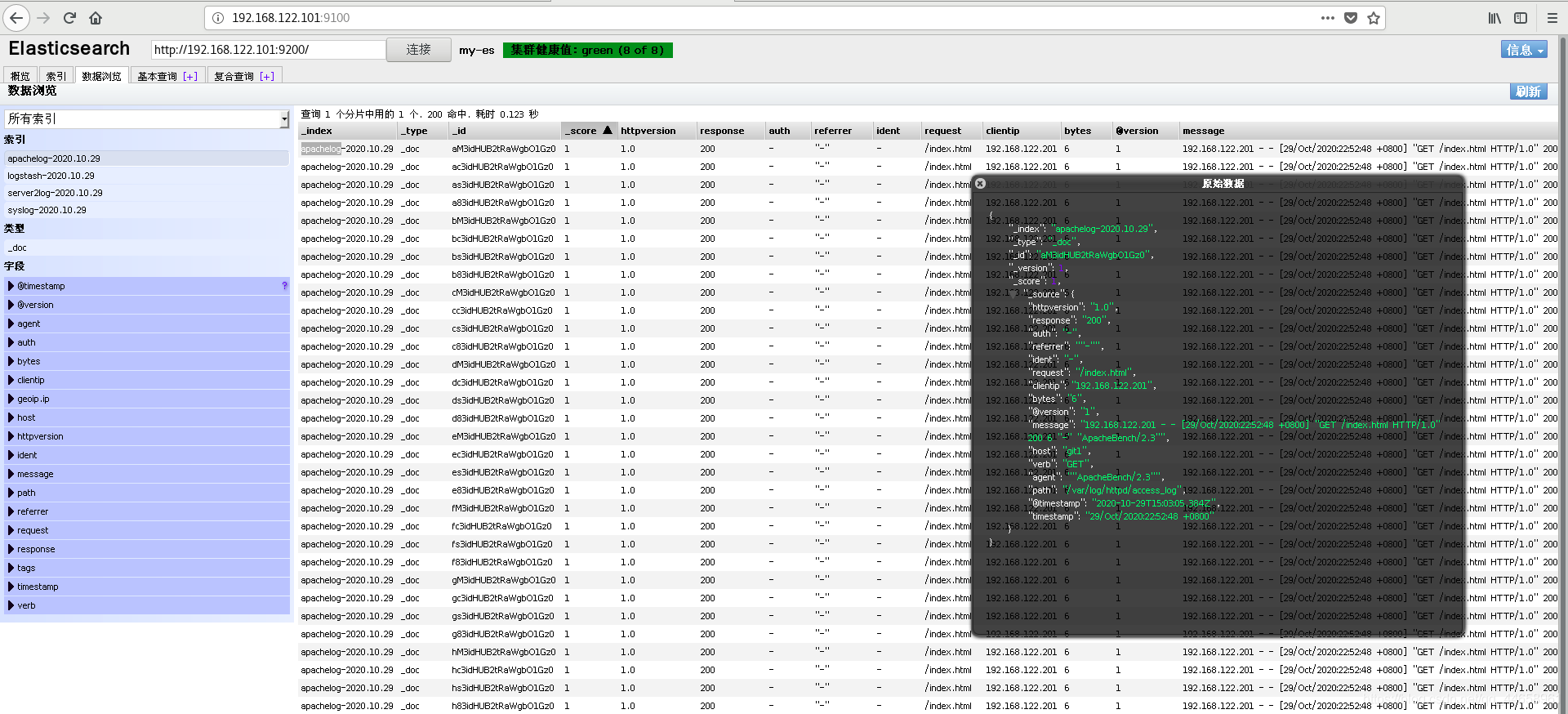Open the Firefox application menu

click(x=1552, y=18)
